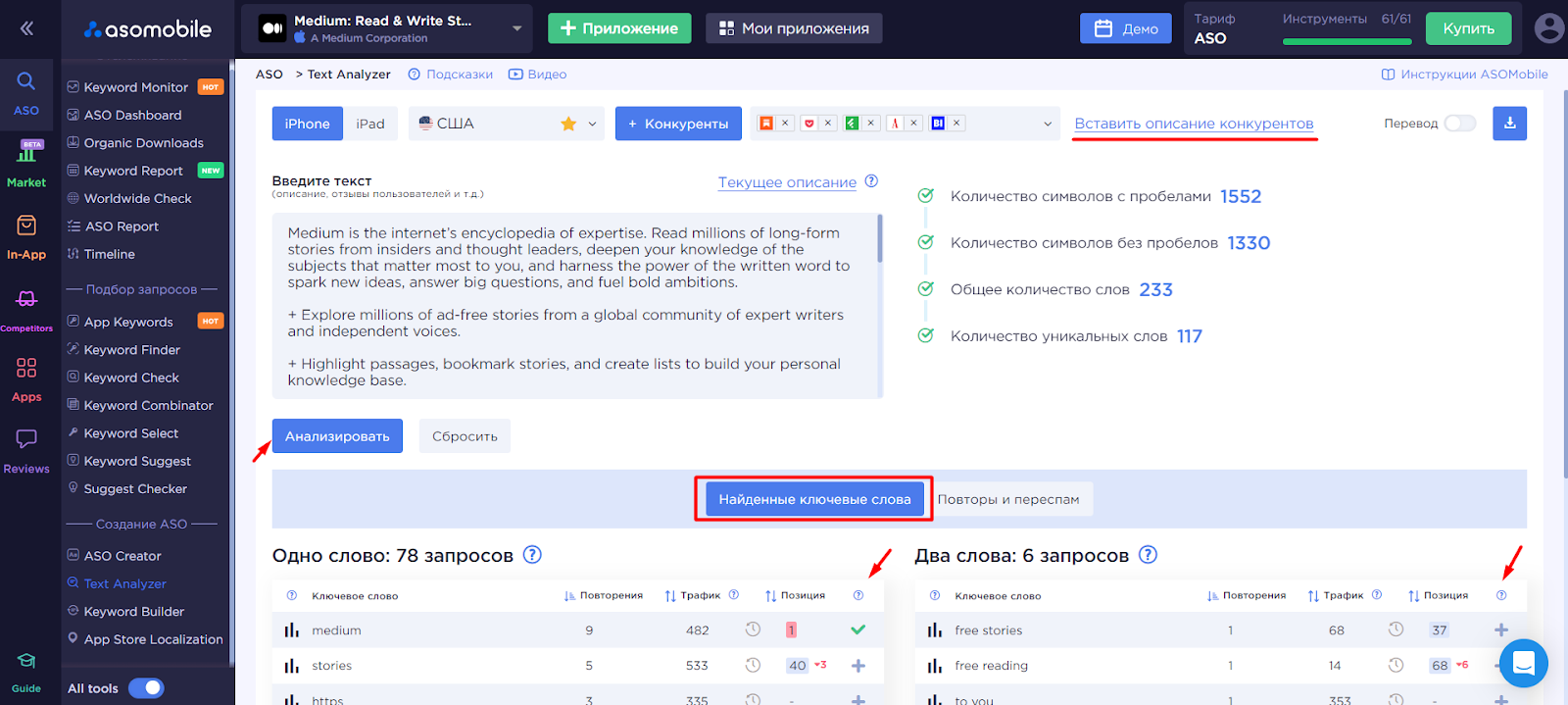Open user profile avatar icon
1568x705 pixels.
coord(1548,28)
